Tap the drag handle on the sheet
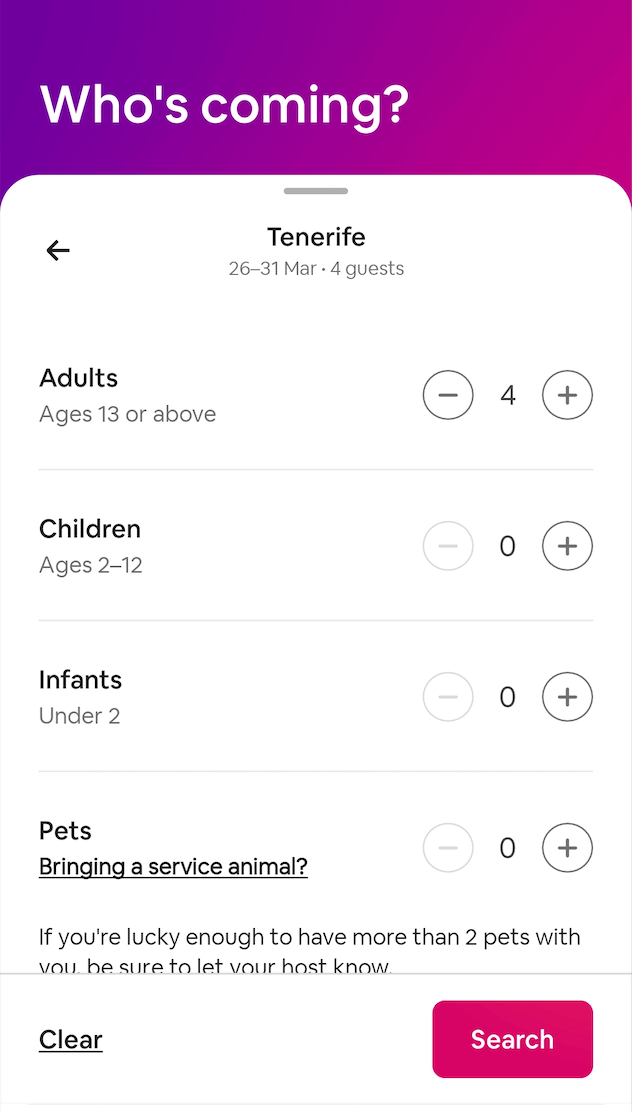This screenshot has width=632, height=1112. [316, 190]
